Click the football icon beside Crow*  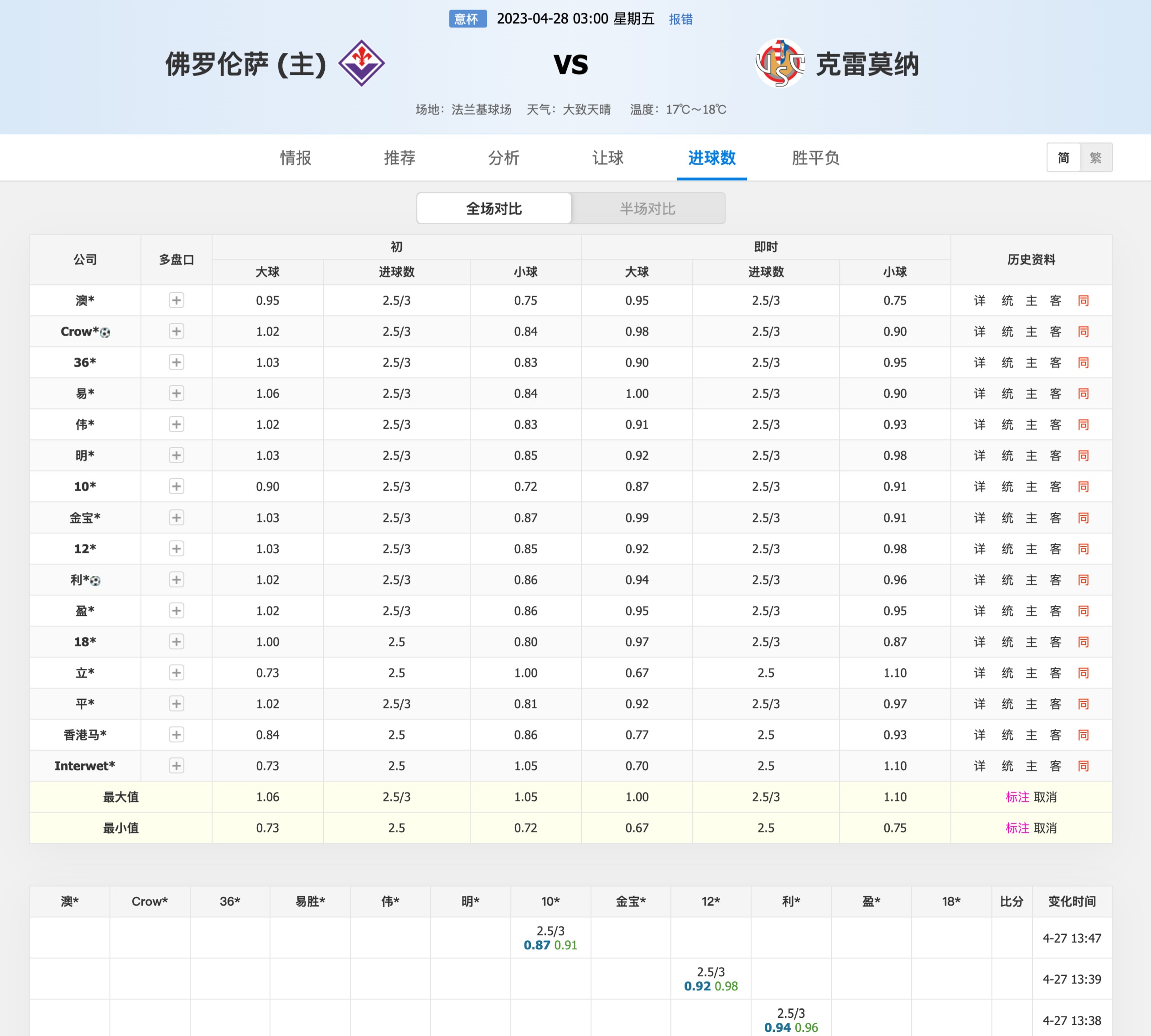click(x=105, y=332)
